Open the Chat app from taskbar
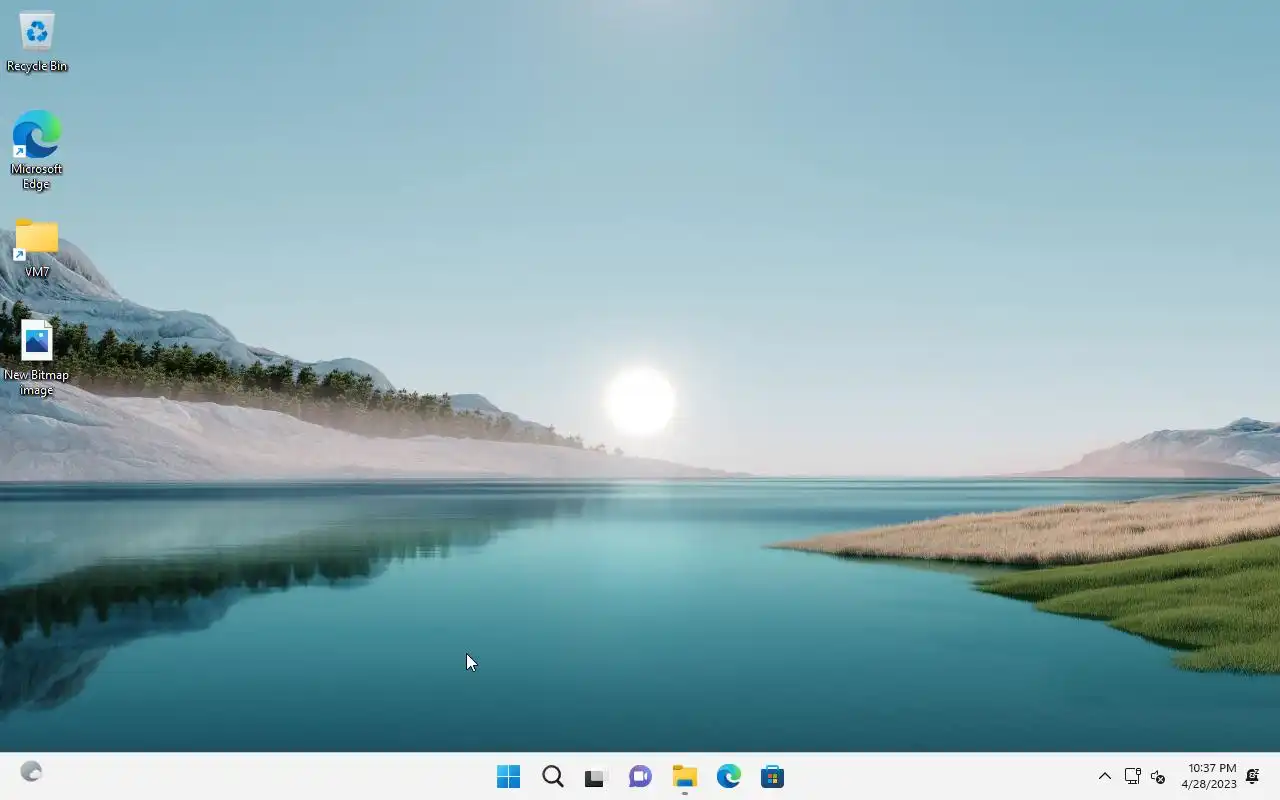Screen dimensions: 1280x800 (640, 777)
